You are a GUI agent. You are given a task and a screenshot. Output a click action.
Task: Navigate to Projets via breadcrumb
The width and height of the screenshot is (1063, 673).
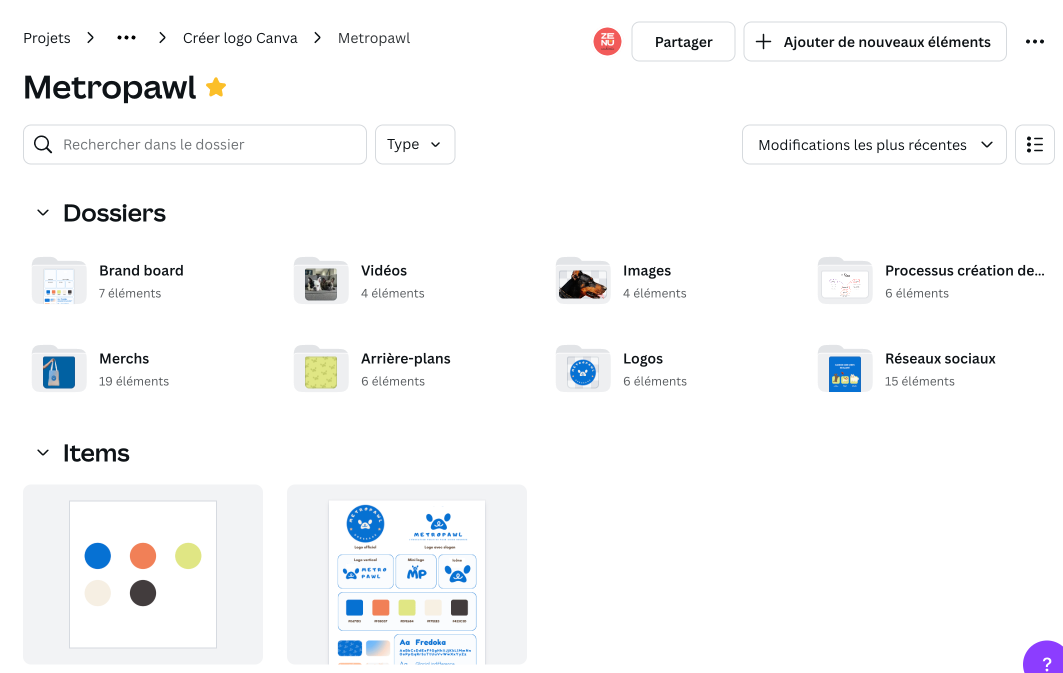46,38
